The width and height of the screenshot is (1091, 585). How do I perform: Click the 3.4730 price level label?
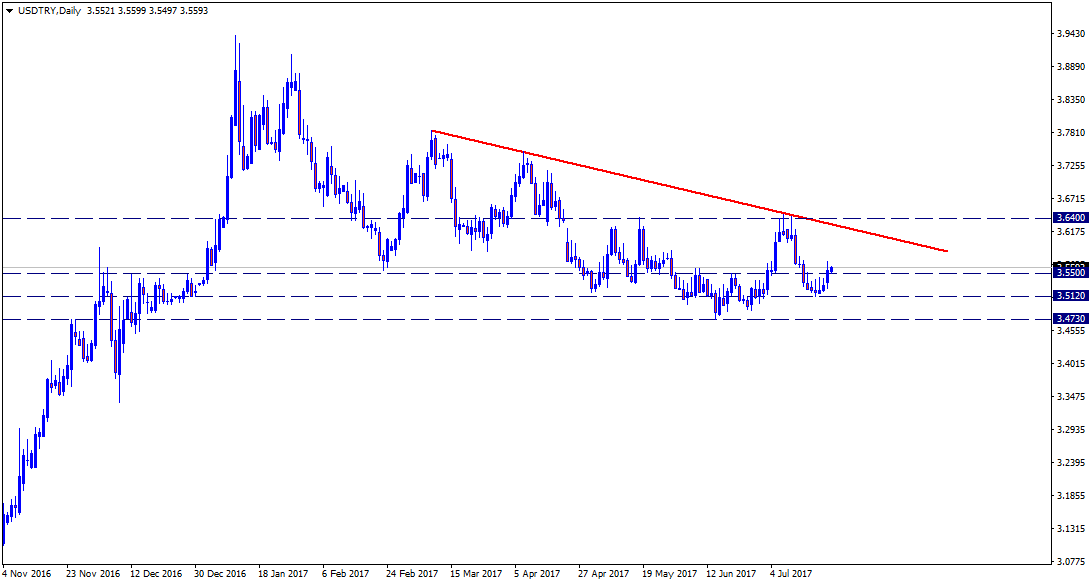[1070, 319]
